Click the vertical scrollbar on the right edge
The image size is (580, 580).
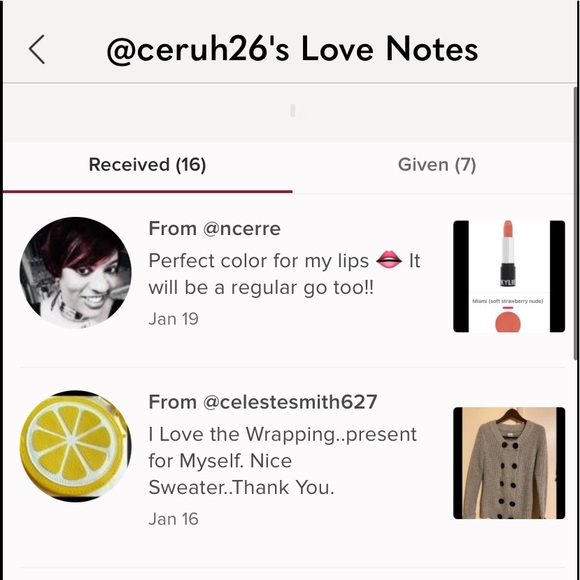(x=576, y=223)
